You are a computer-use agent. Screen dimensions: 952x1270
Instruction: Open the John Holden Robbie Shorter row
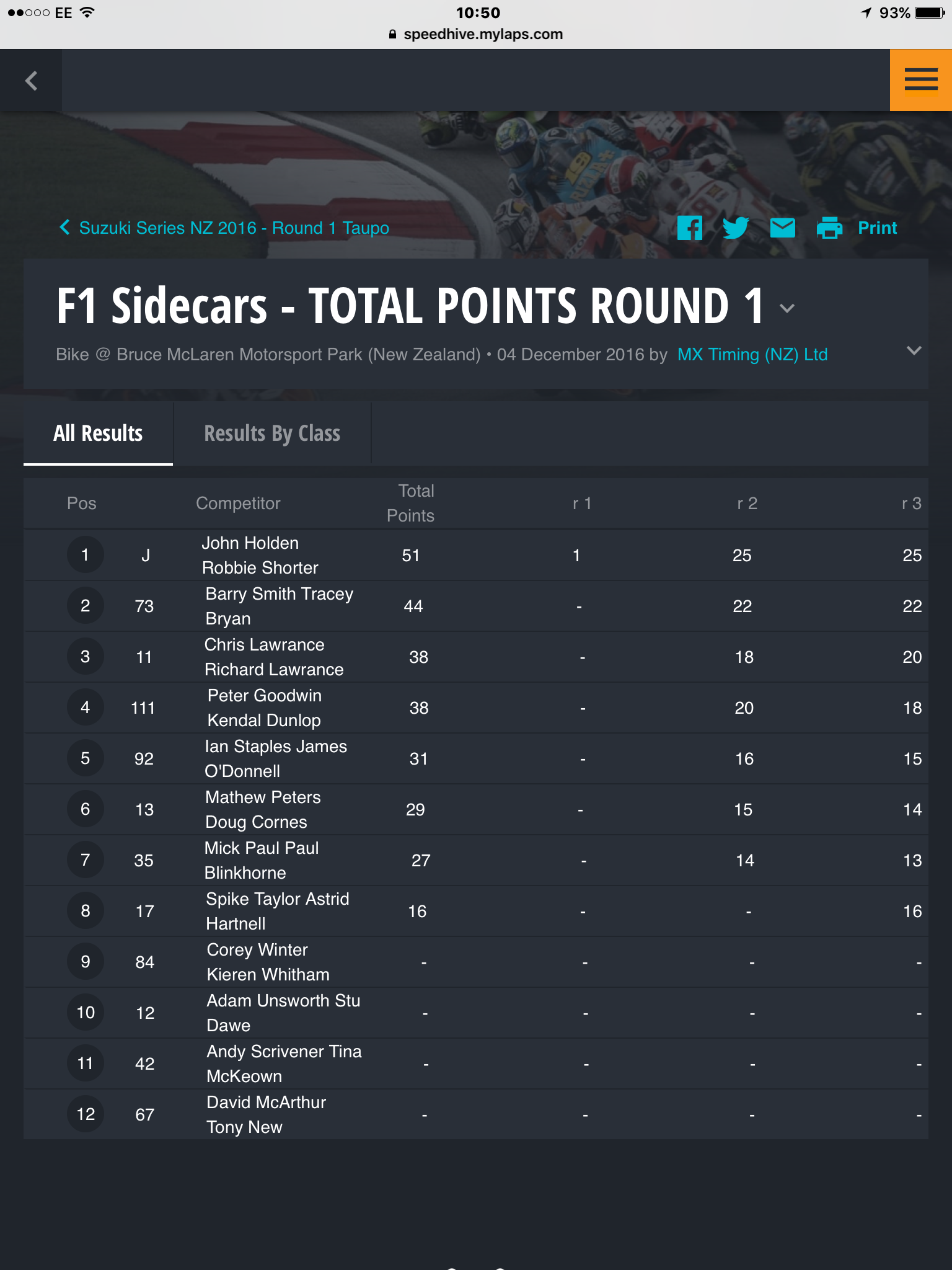pos(476,555)
